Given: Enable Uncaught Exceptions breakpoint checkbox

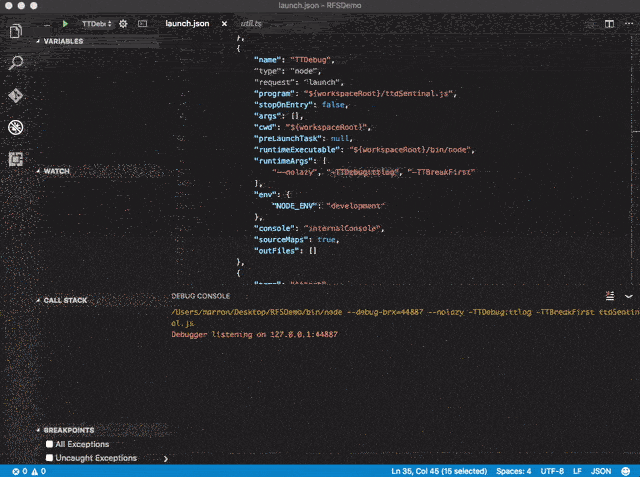Looking at the screenshot, I should [49, 458].
